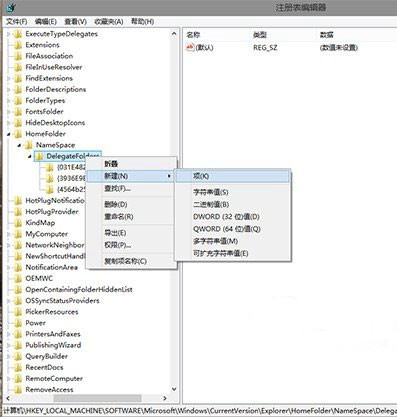Click the RemoveAccess folder icon
Image resolution: width=397 pixels, height=417 pixels.
pyautogui.click(x=18, y=390)
